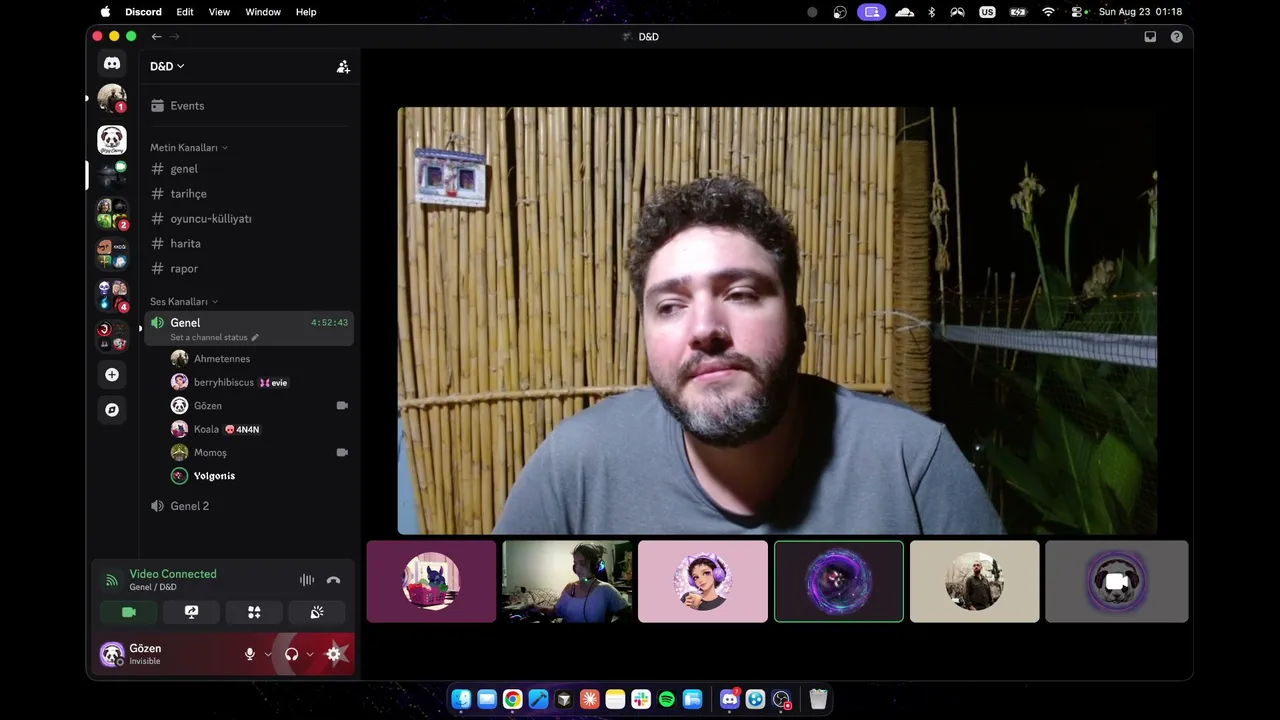Select the Genel voice channel
This screenshot has width=1280, height=720.
[x=249, y=328]
